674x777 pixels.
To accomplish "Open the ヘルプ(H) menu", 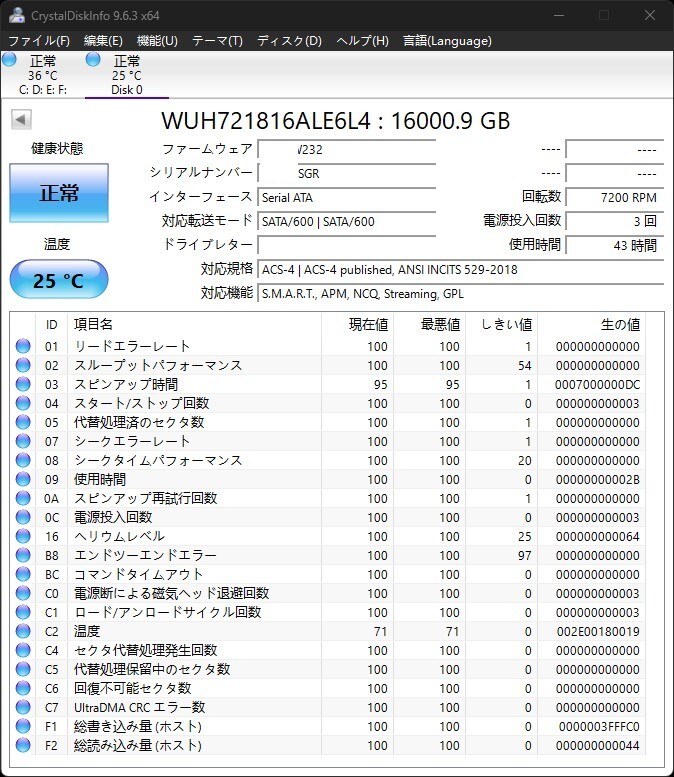I will (362, 41).
